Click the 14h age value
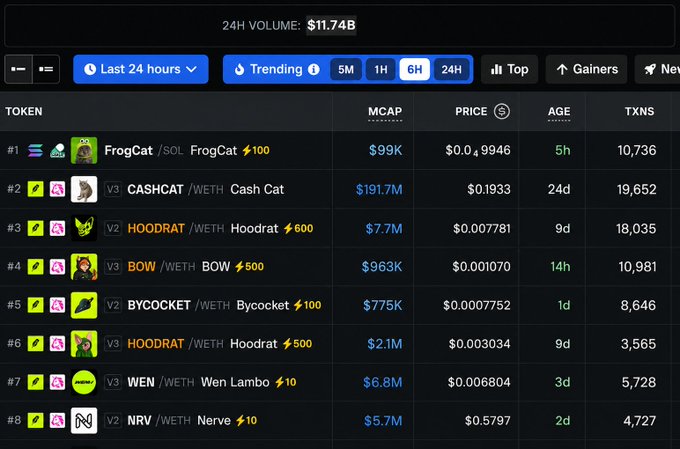 (560, 266)
